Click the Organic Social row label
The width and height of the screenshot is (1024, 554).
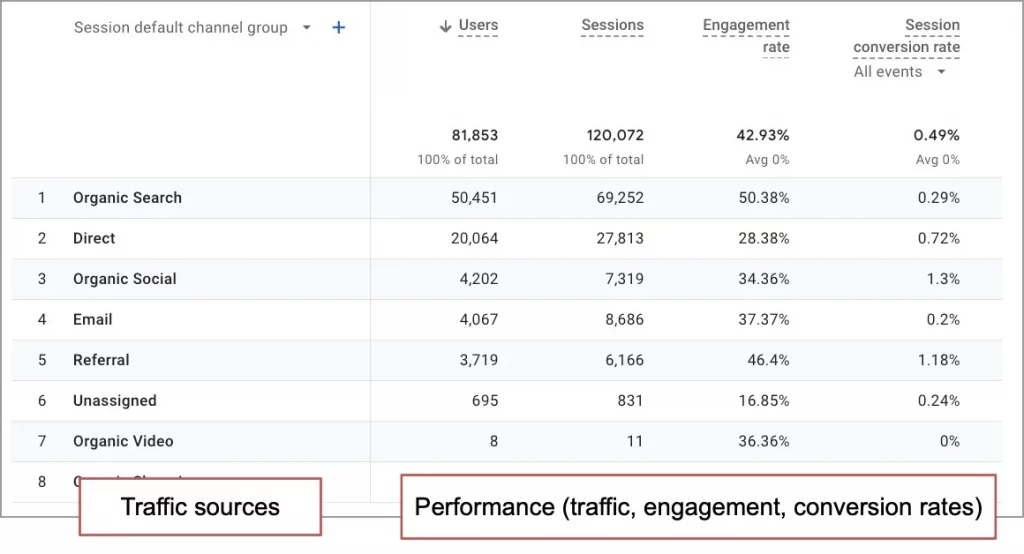(124, 279)
